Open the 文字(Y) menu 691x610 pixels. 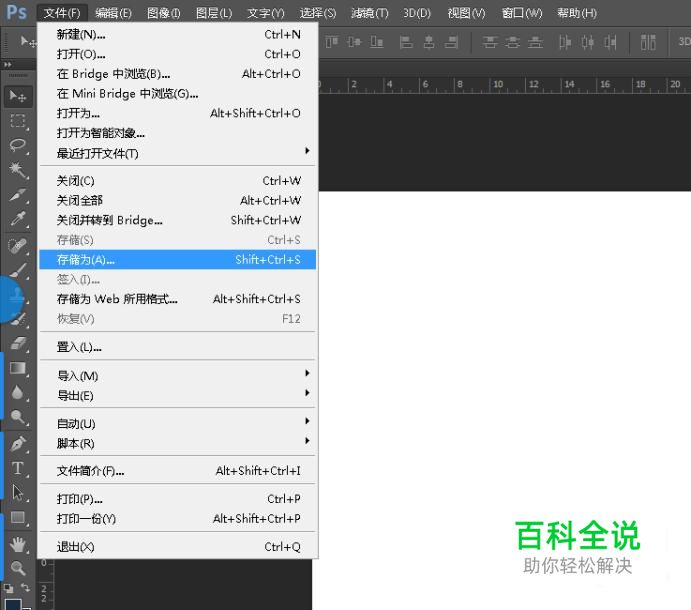coord(266,13)
